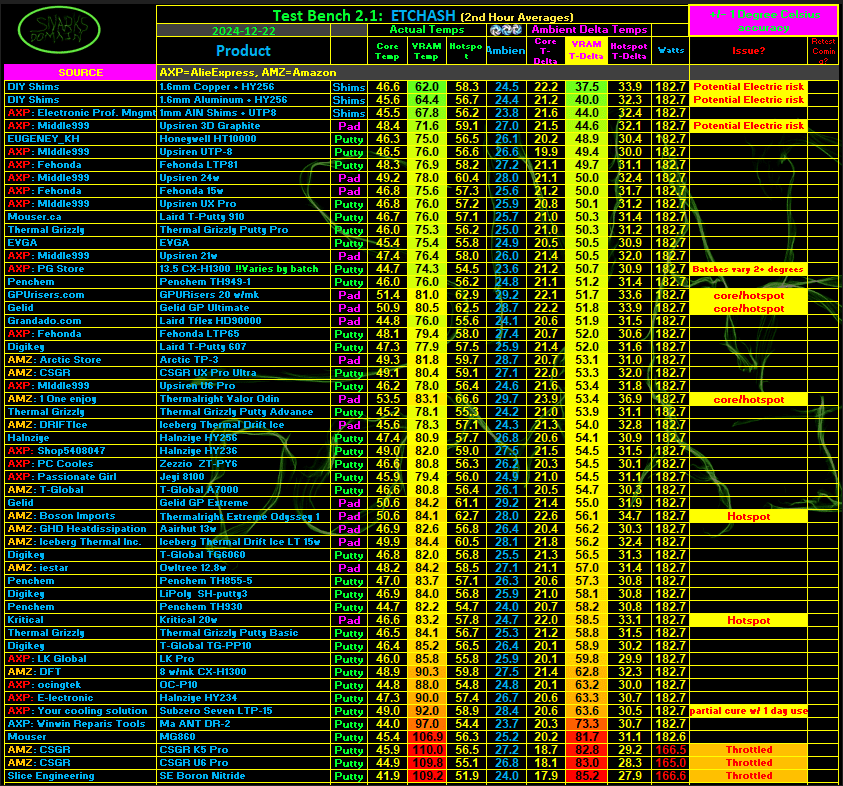Select the 1.6mm Copper + HY256 product cell
This screenshot has width=843, height=786.
point(244,87)
